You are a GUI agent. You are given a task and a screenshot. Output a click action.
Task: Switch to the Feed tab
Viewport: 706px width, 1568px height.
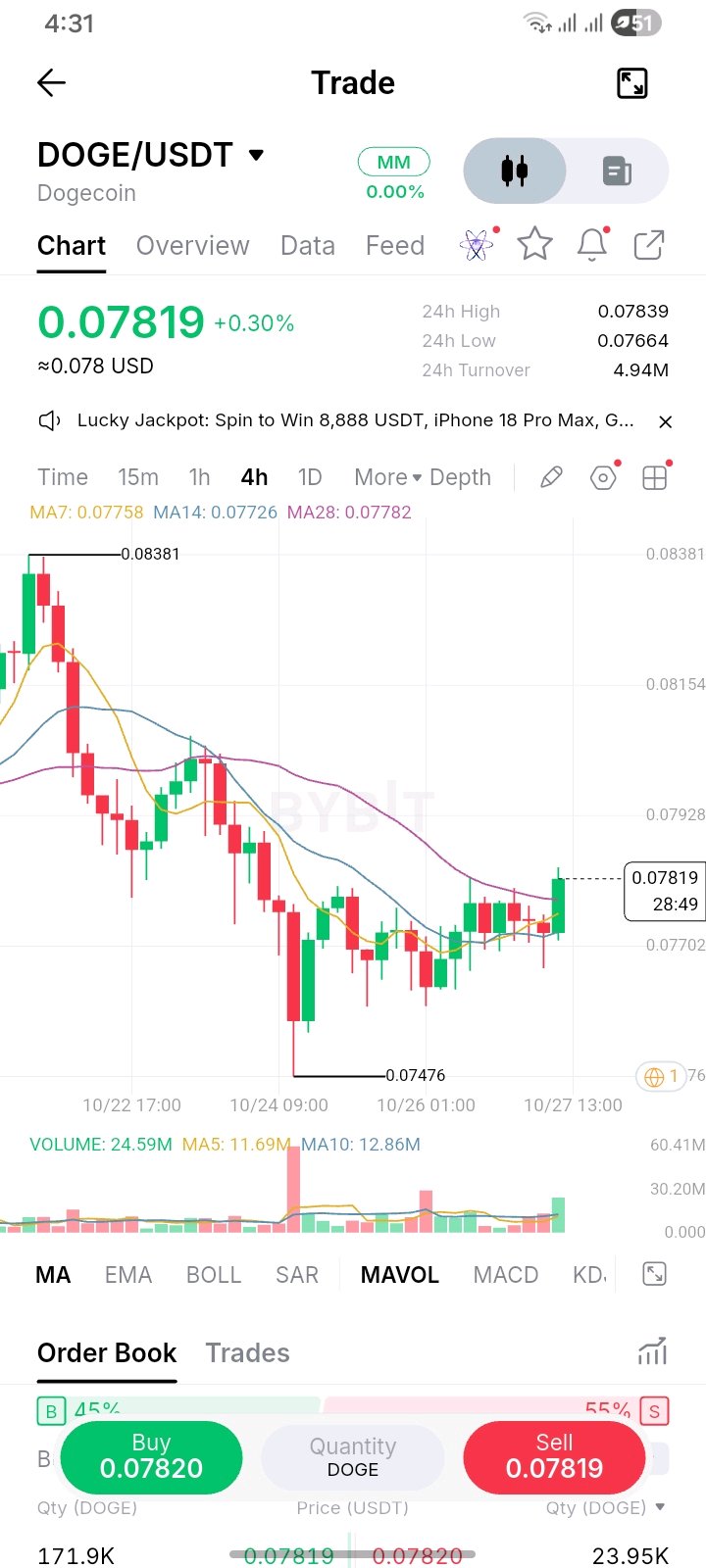(x=395, y=246)
